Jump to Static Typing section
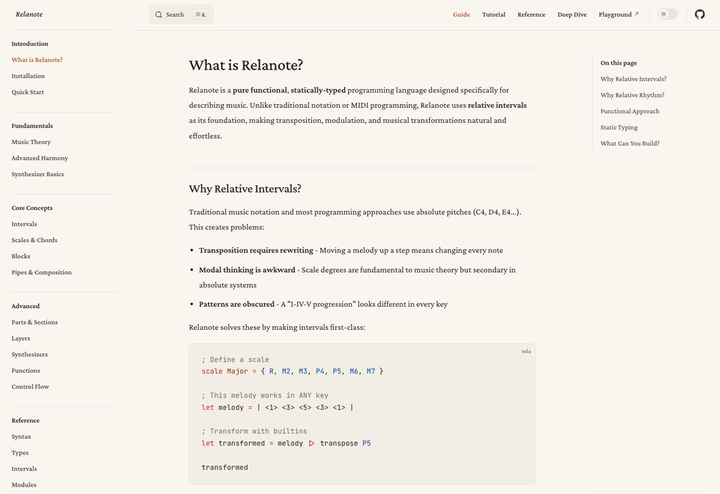 619,127
